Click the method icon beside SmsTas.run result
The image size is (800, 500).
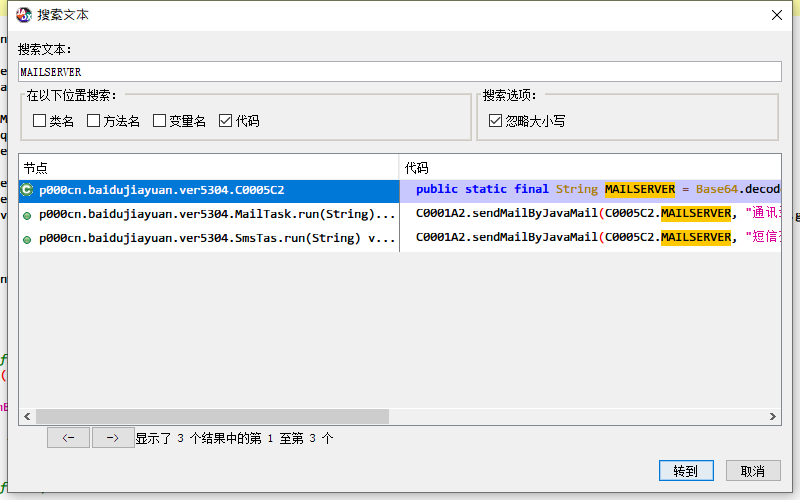pos(27,240)
